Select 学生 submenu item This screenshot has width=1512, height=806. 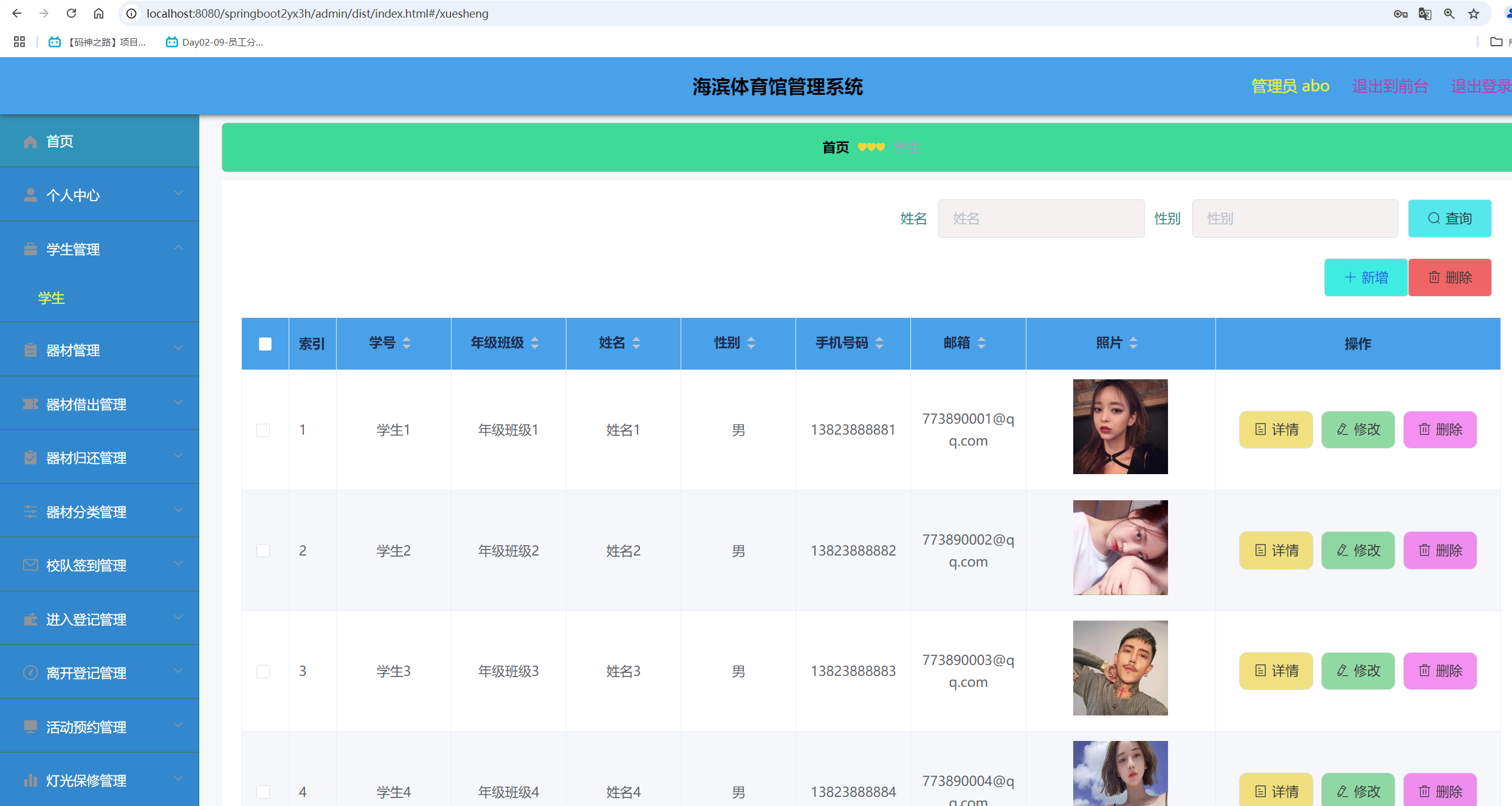pos(51,298)
